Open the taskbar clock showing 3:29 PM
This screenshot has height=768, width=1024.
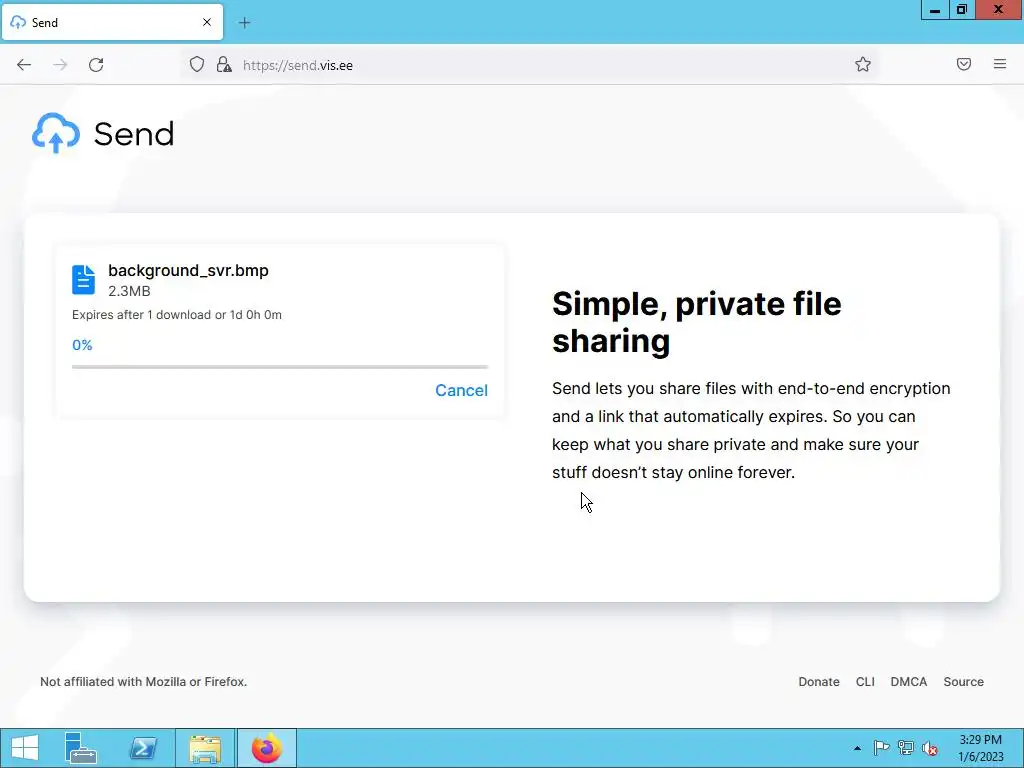(980, 748)
